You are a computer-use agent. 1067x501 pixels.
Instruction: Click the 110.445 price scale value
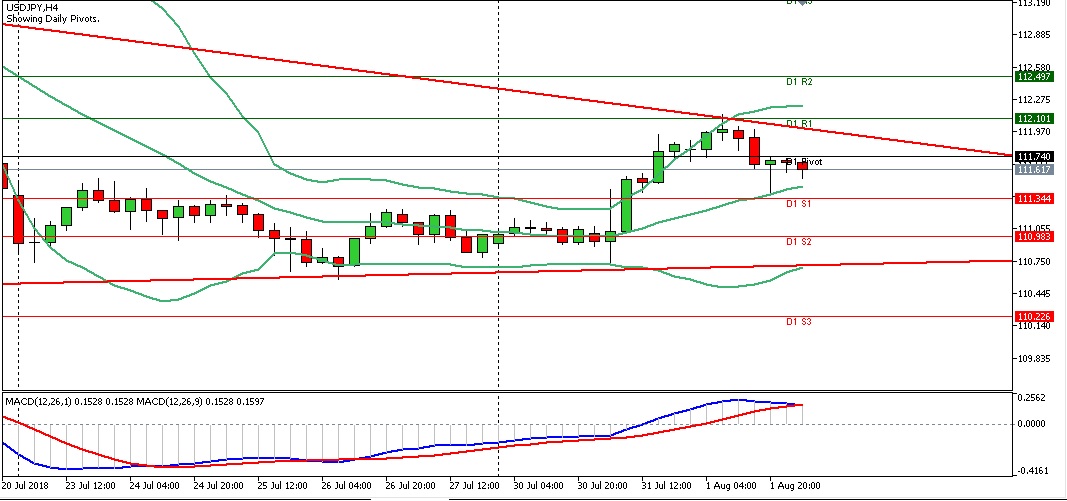tap(1033, 294)
